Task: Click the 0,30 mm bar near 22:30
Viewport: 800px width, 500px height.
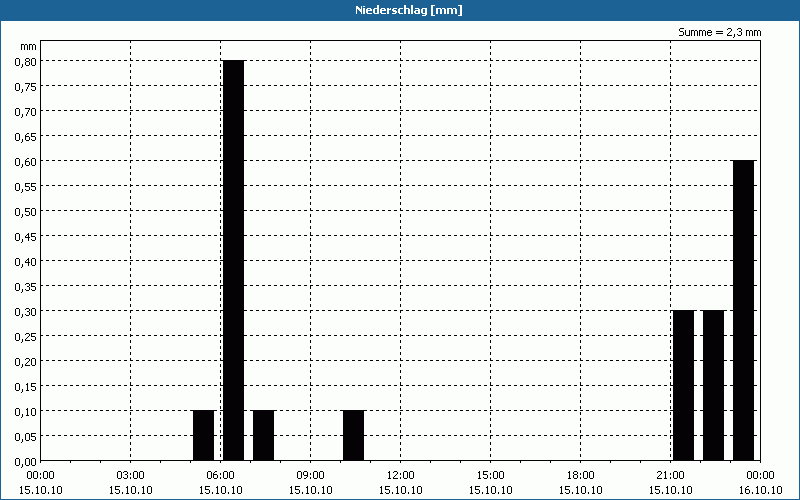Action: (713, 385)
